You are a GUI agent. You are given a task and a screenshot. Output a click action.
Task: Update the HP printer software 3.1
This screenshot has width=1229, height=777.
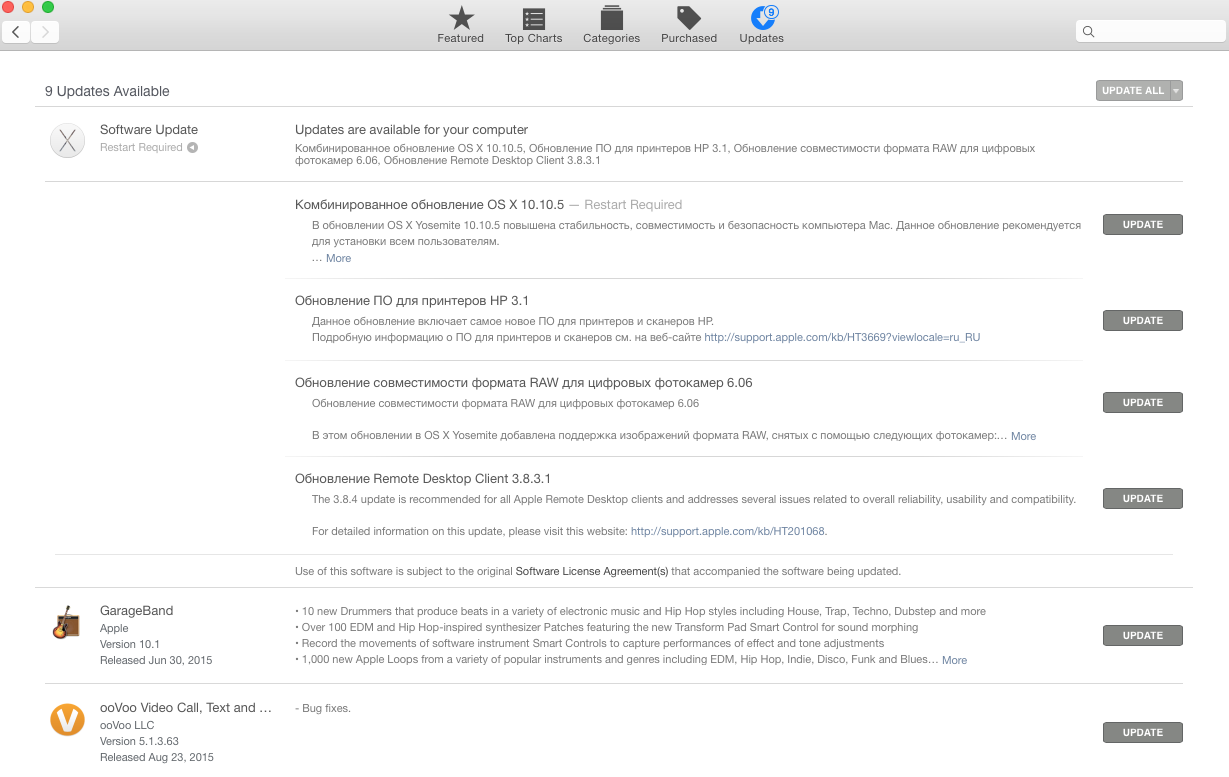(x=1142, y=321)
